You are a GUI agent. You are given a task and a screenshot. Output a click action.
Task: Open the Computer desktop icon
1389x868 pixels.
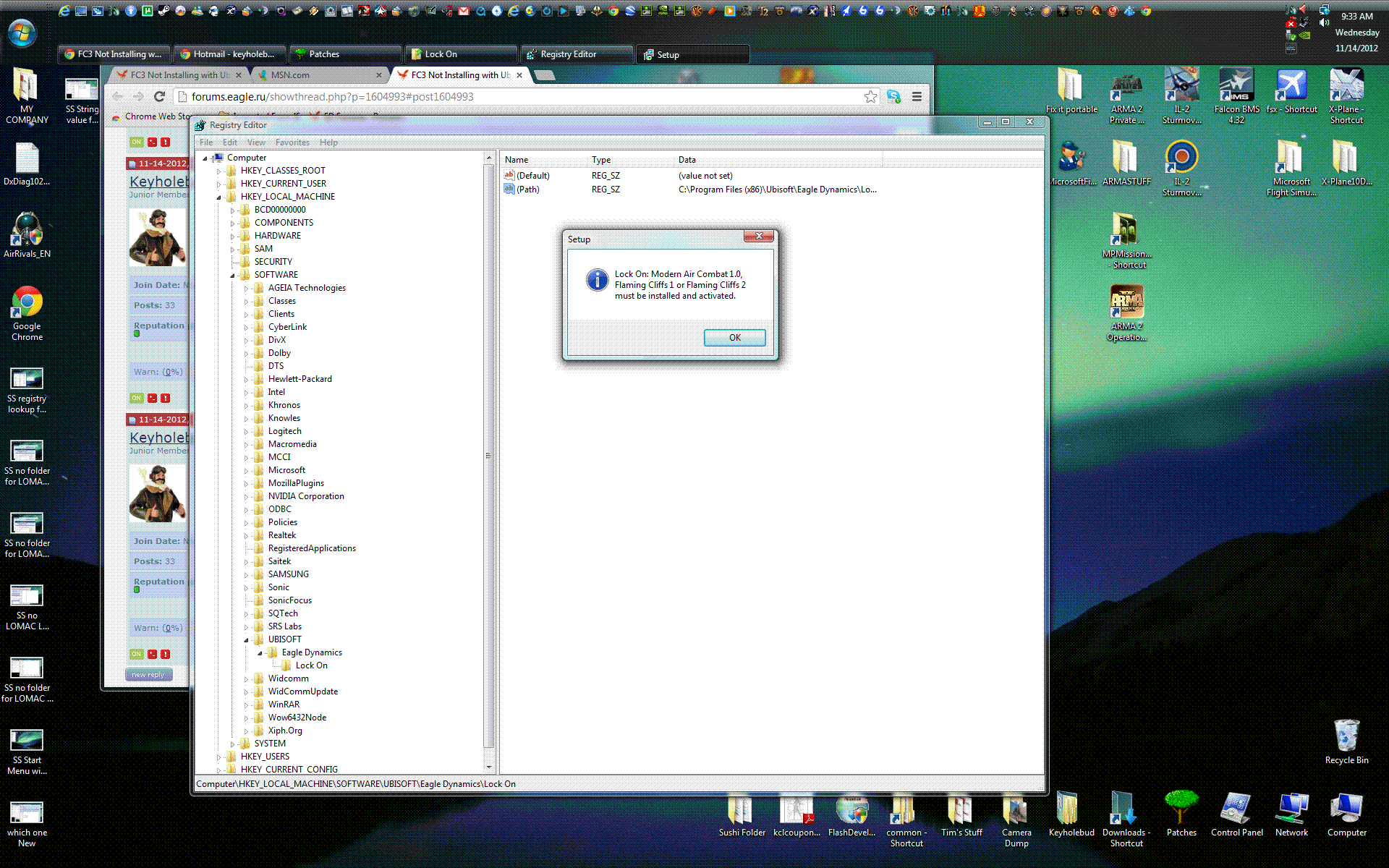pos(1346,814)
